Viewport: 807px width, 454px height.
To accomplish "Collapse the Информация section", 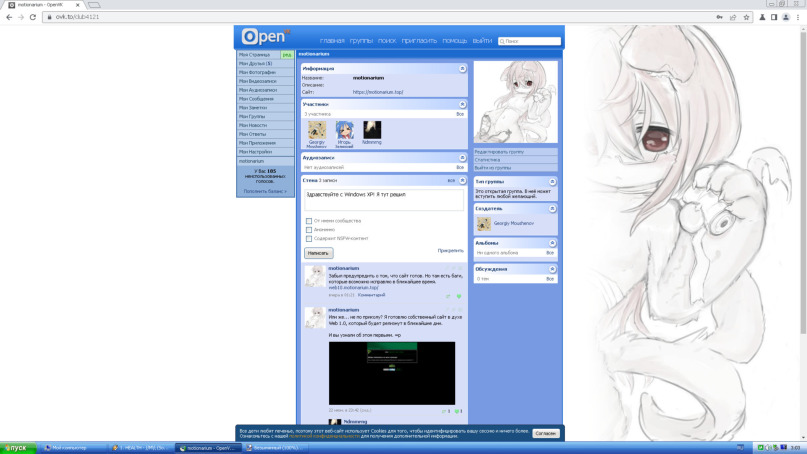I will (462, 68).
